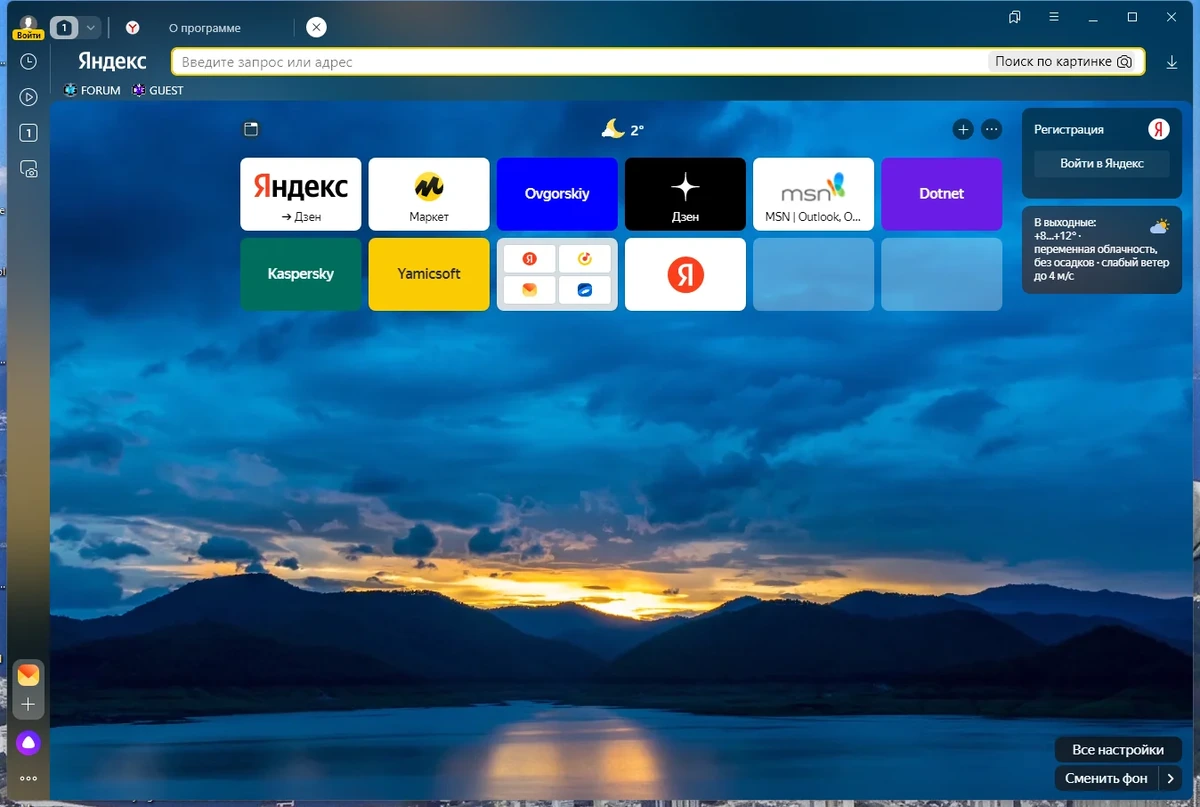Open the folder tile with four icons
The image size is (1200, 807).
click(557, 274)
